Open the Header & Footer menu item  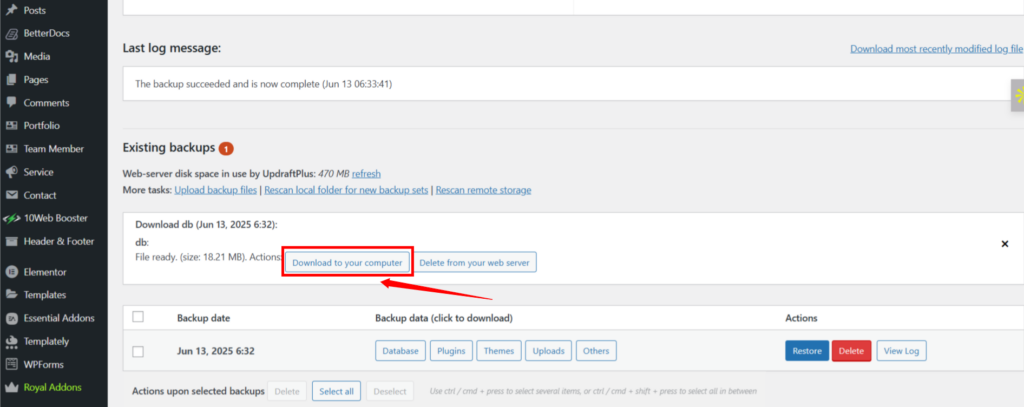[x=59, y=242]
